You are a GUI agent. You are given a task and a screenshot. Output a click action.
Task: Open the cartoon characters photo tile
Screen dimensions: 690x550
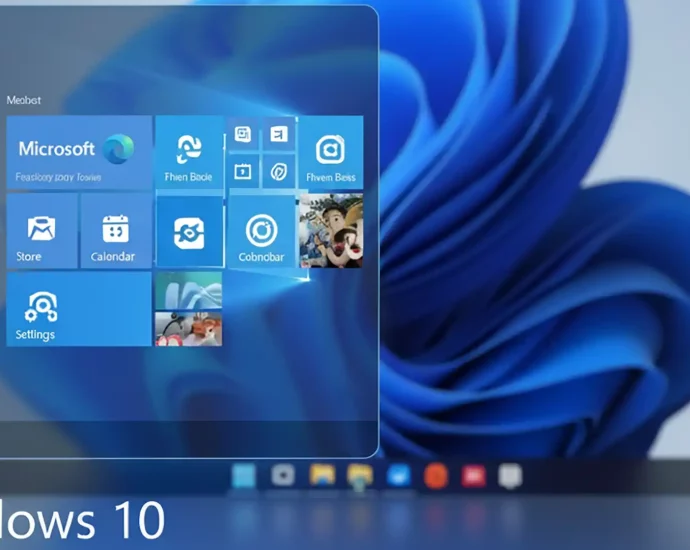331,231
